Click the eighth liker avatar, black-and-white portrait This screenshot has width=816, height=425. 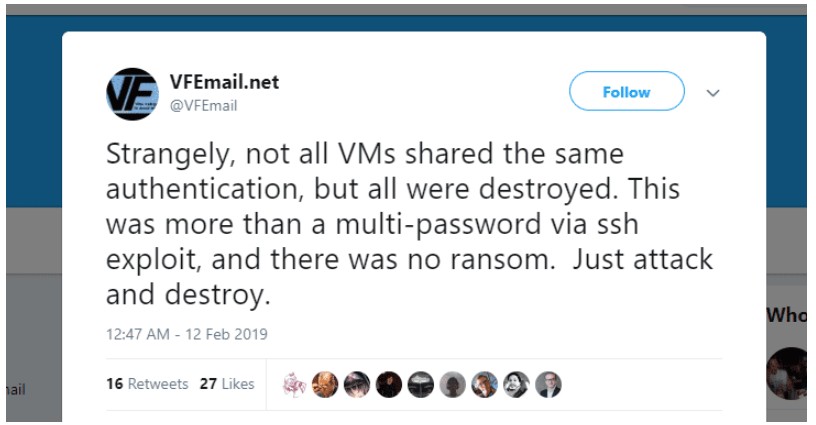point(517,384)
